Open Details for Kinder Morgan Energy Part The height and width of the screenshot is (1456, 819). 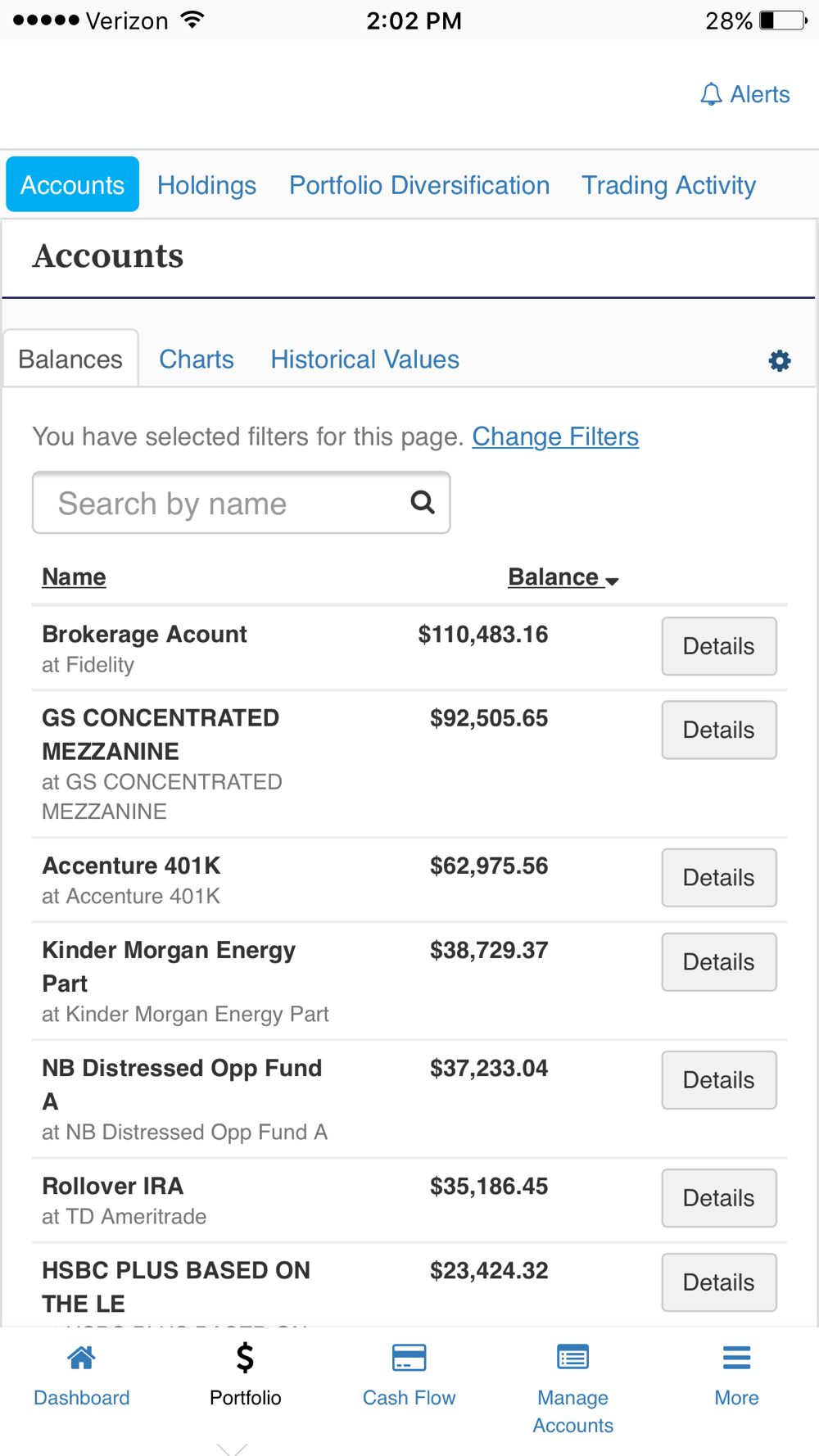click(719, 961)
